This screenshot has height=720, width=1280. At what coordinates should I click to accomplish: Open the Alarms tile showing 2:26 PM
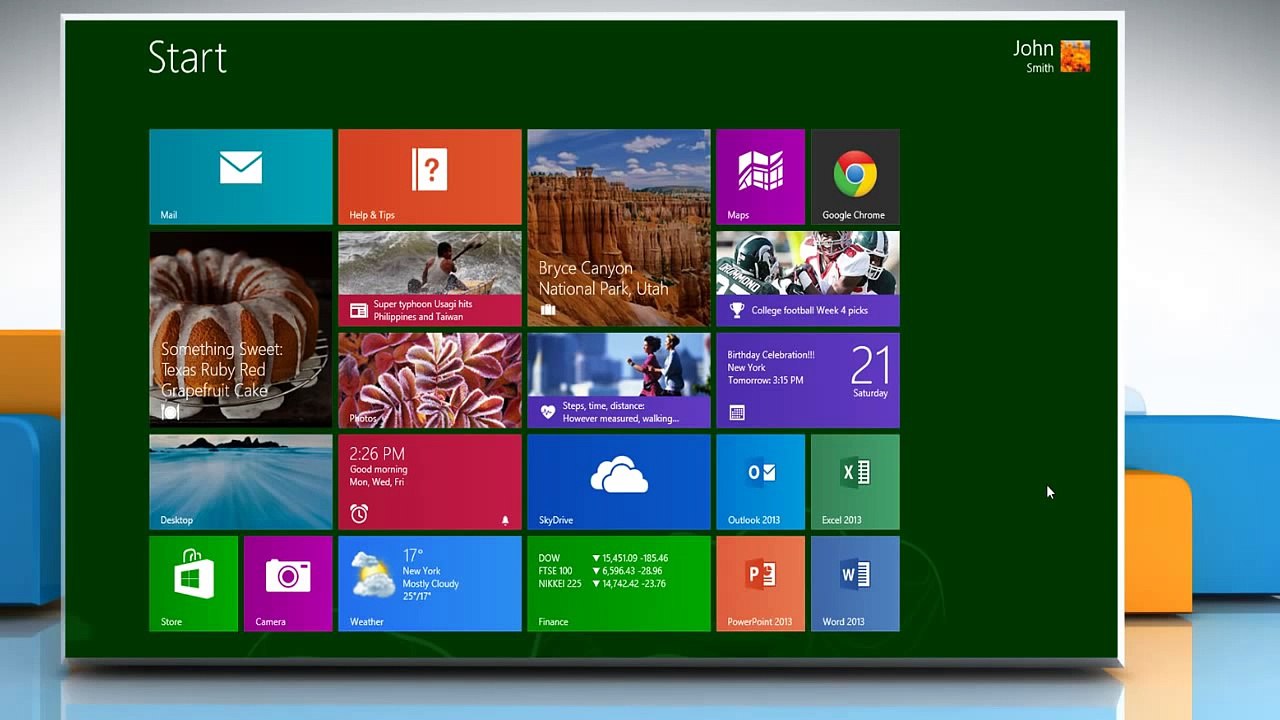coord(429,482)
